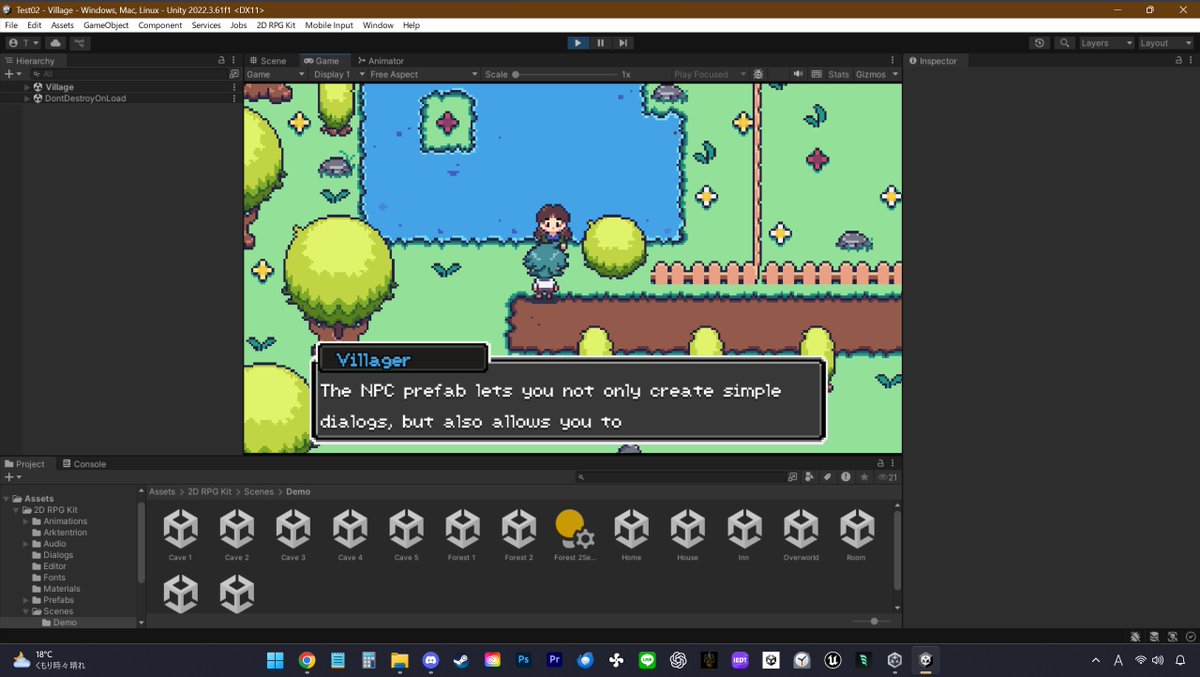Pause the game with the Pause button
Screen dimensions: 1200x677
point(601,43)
